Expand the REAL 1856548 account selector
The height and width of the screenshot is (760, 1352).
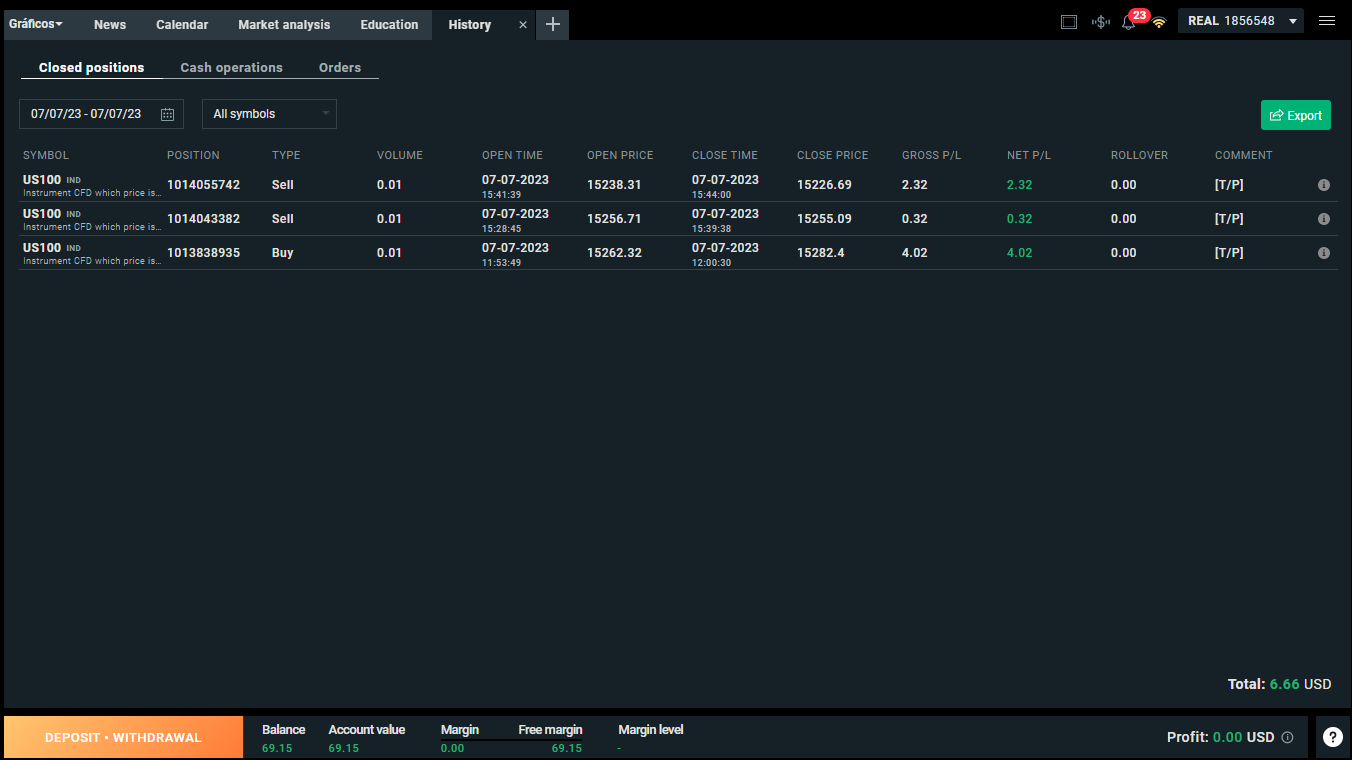(x=1241, y=21)
